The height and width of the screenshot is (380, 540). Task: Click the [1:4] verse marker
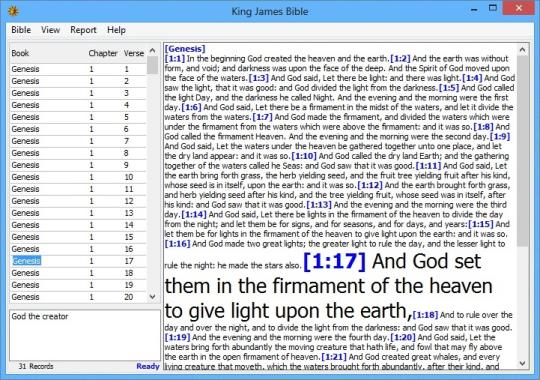(472, 78)
